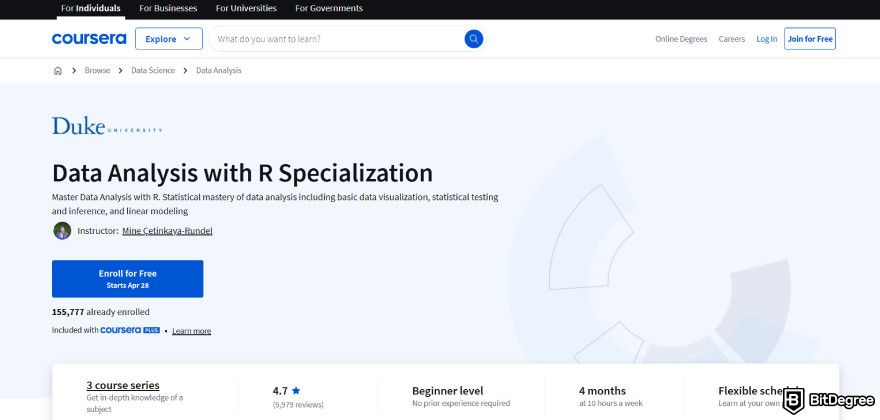Click the Enroll for Free button
Screen dimensions: 880x420
(x=127, y=279)
